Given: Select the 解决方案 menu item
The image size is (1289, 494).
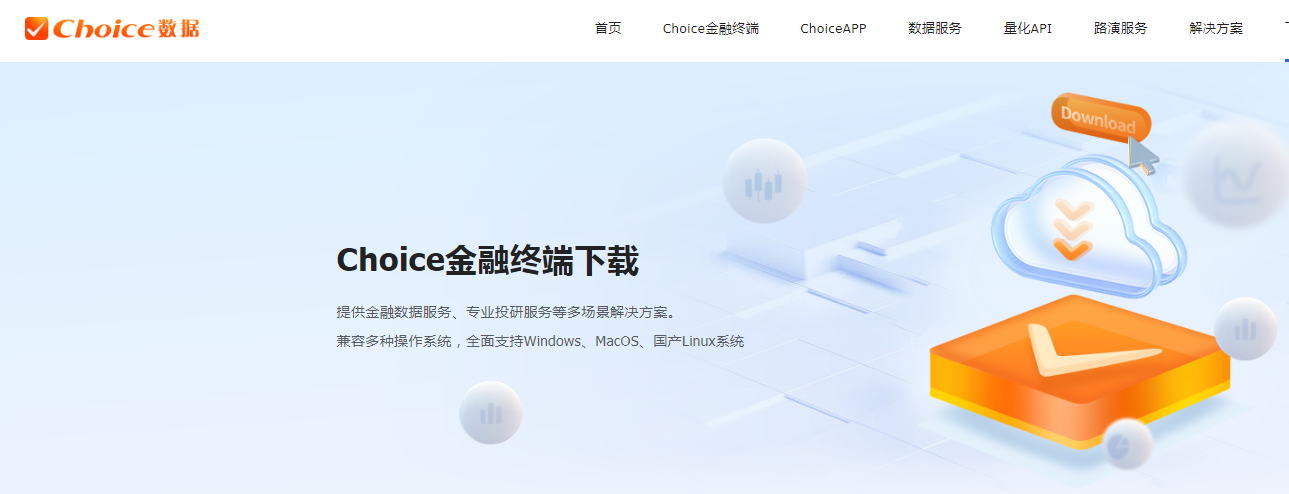Looking at the screenshot, I should pos(1216,28).
